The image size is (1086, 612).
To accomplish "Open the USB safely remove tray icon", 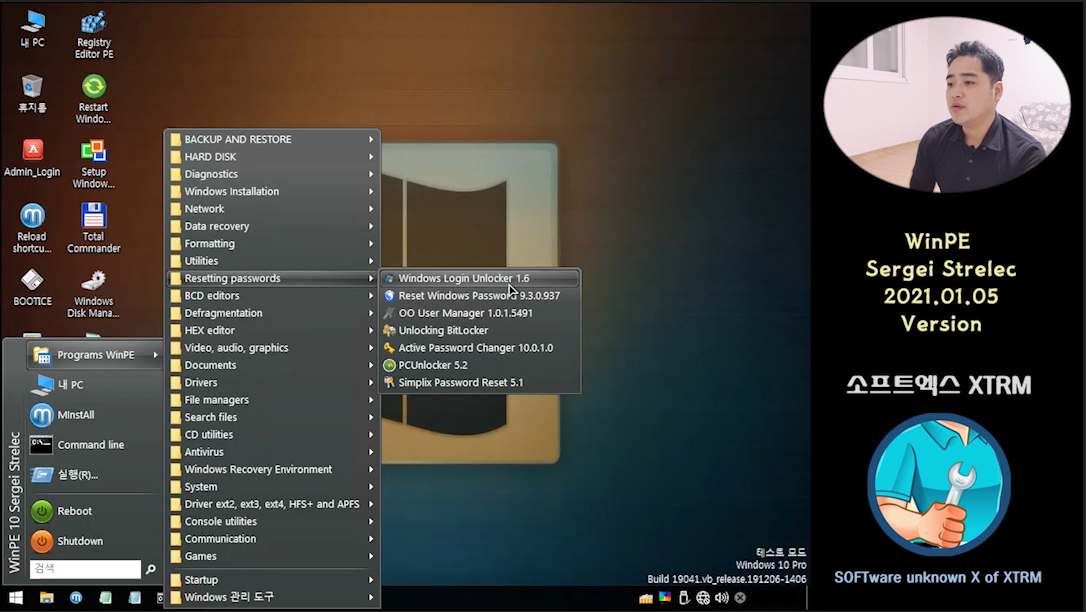I will coord(684,597).
